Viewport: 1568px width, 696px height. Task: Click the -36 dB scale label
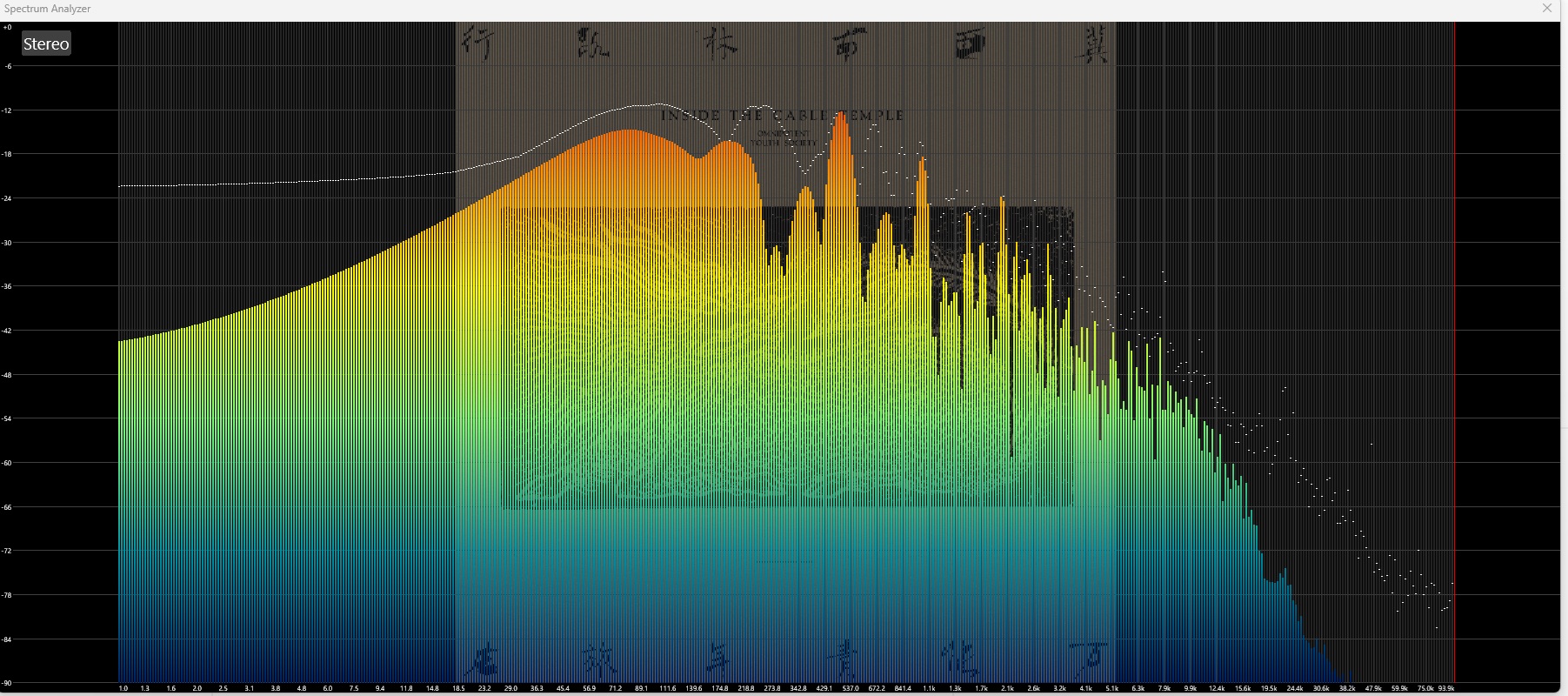point(8,286)
